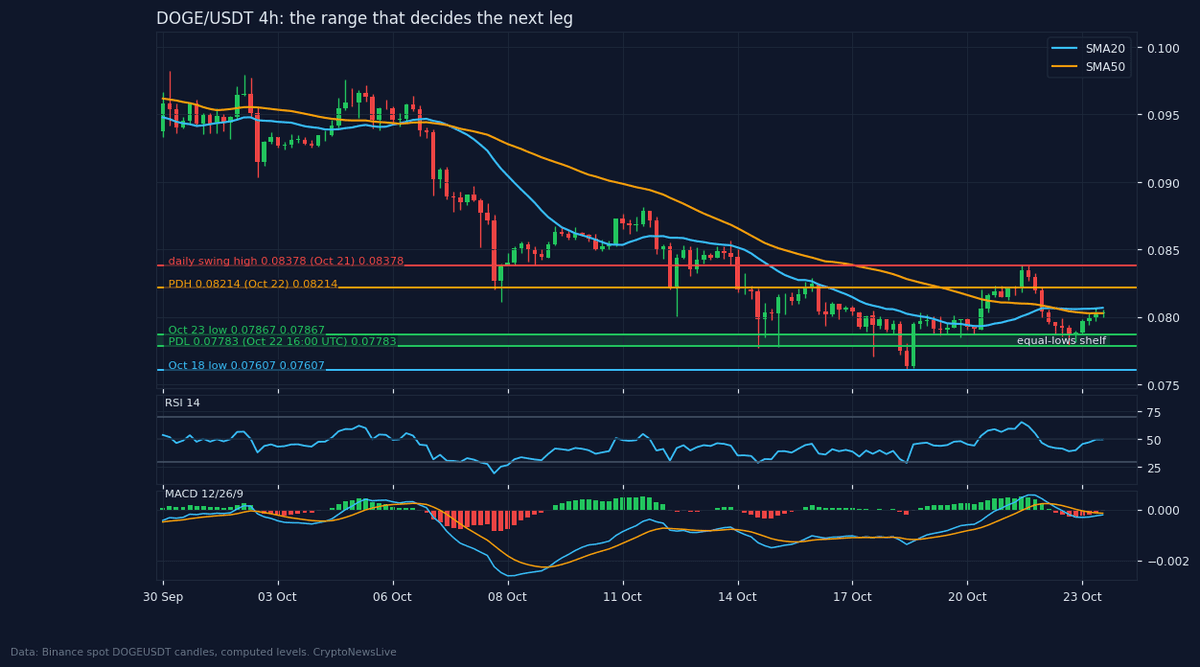Click the RSI 14 panel label

coord(182,403)
